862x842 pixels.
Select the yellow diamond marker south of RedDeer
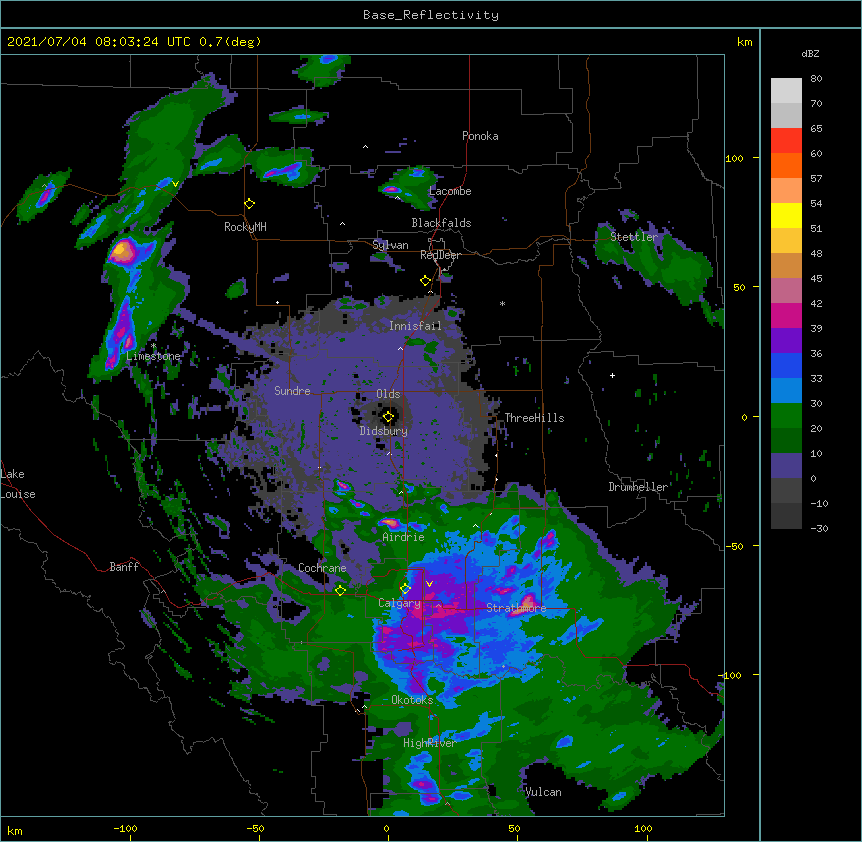tap(426, 281)
